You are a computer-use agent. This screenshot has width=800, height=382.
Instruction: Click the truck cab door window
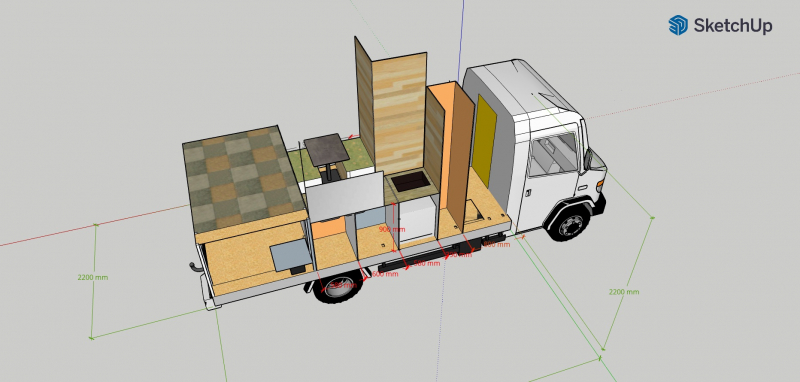[x=553, y=153]
